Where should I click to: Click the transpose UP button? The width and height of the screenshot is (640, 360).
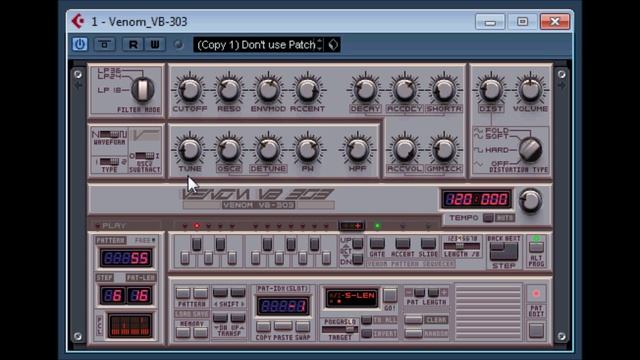point(238,318)
